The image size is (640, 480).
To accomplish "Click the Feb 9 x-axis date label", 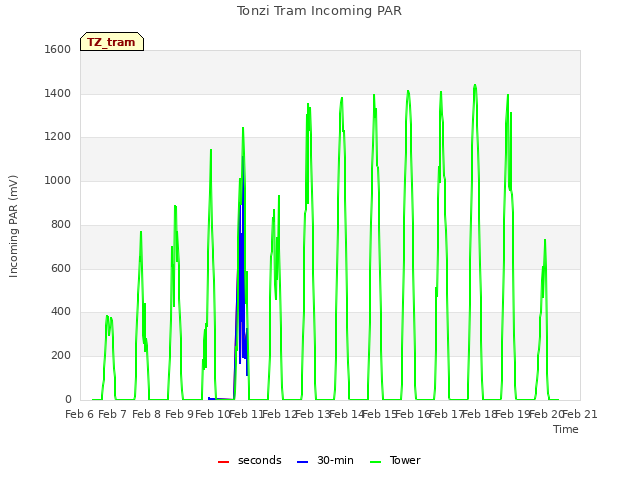I will pyautogui.click(x=180, y=414).
